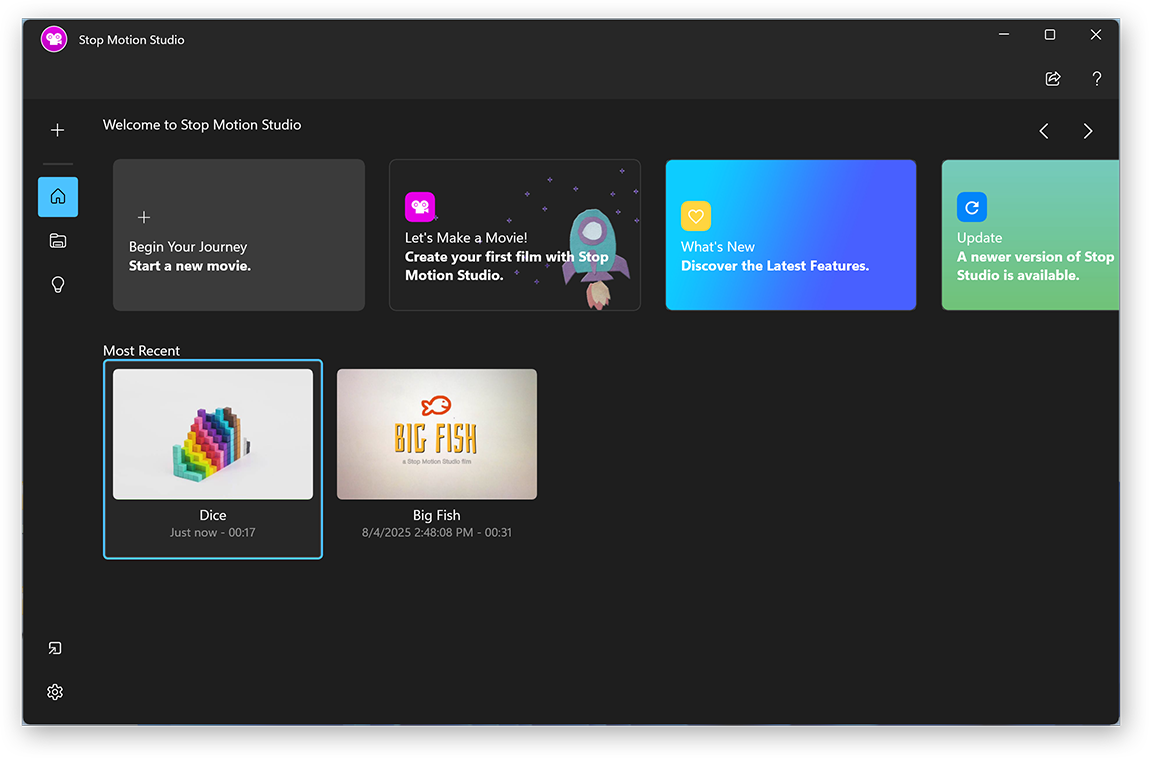This screenshot has width=1149, height=758.
Task: Click the plus icon in the sidebar
Action: click(x=57, y=130)
